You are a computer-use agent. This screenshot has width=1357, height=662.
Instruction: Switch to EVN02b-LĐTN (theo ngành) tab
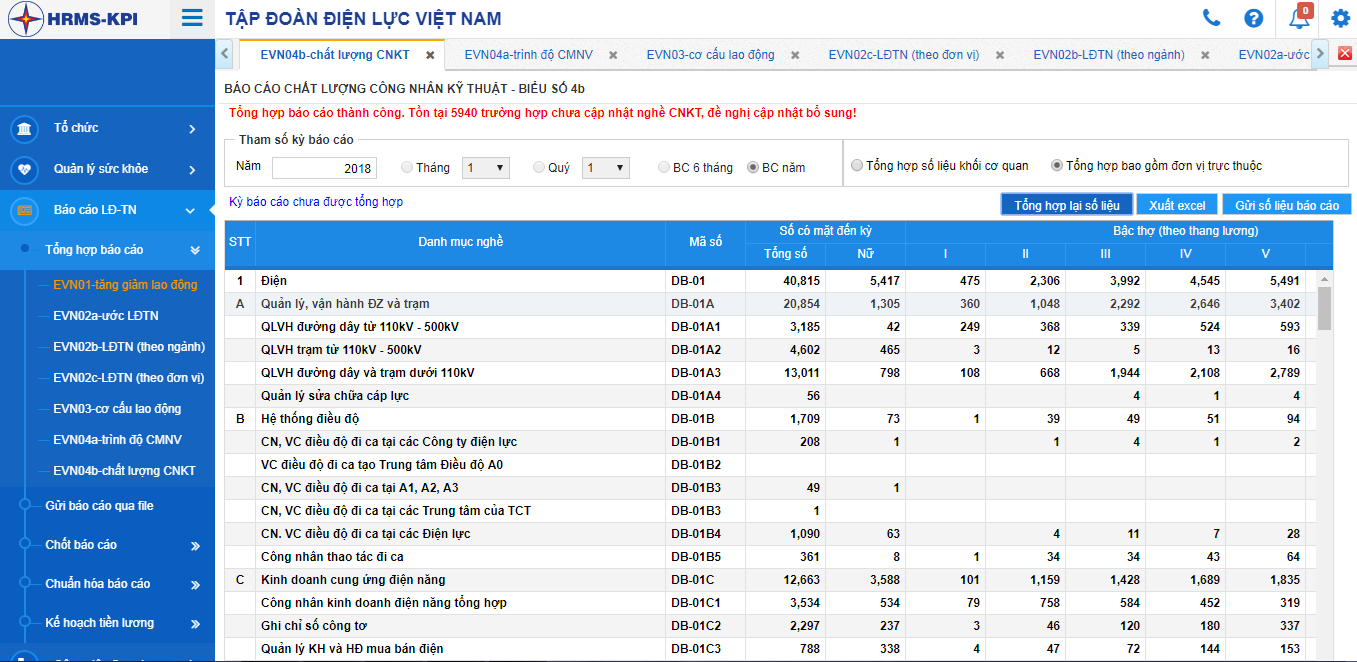(x=1109, y=55)
